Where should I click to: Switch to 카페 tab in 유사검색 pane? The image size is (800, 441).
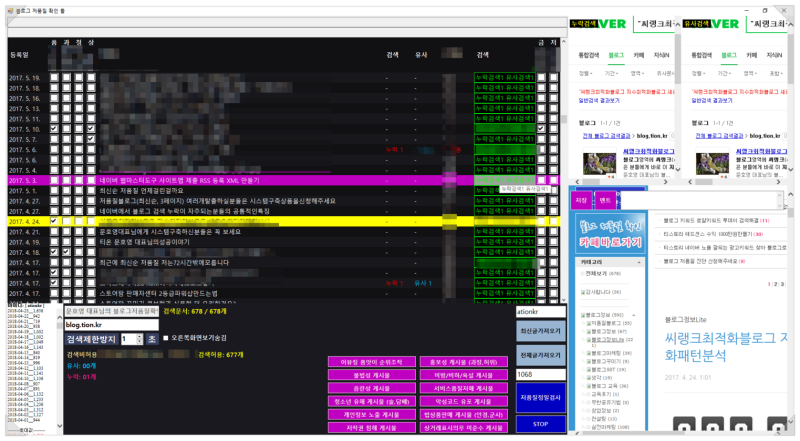[752, 55]
